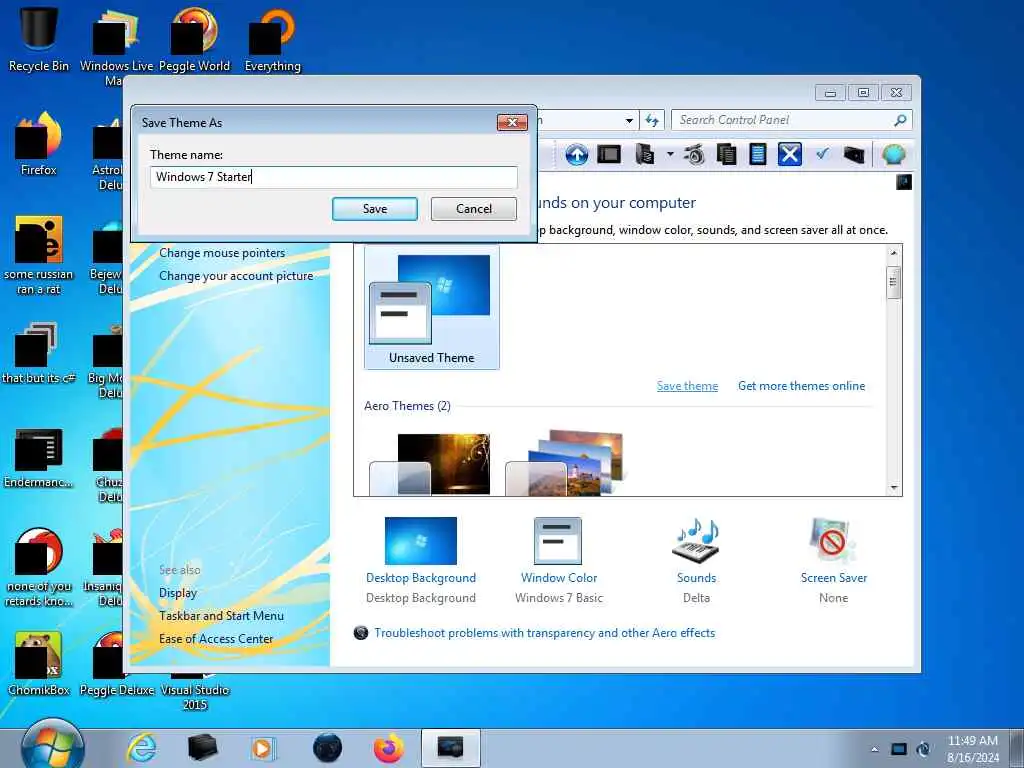
Task: Click the Search Control Panel magnifier icon
Action: [900, 120]
